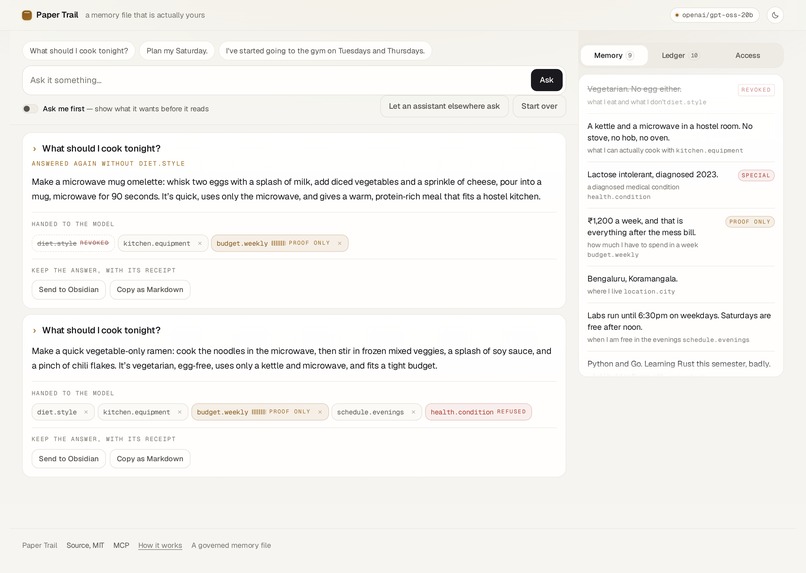Open the 'Labs run until 6:30pm' memory entry
Screen dimensions: 806x573
681,327
